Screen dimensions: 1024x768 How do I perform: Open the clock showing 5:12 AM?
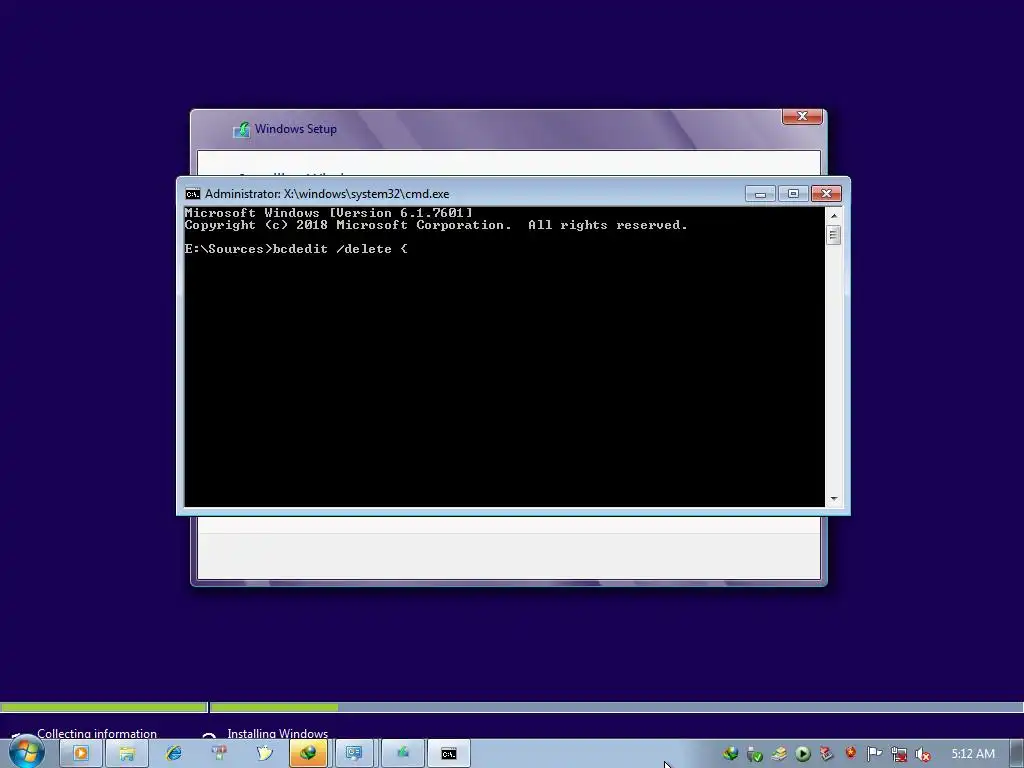(973, 754)
